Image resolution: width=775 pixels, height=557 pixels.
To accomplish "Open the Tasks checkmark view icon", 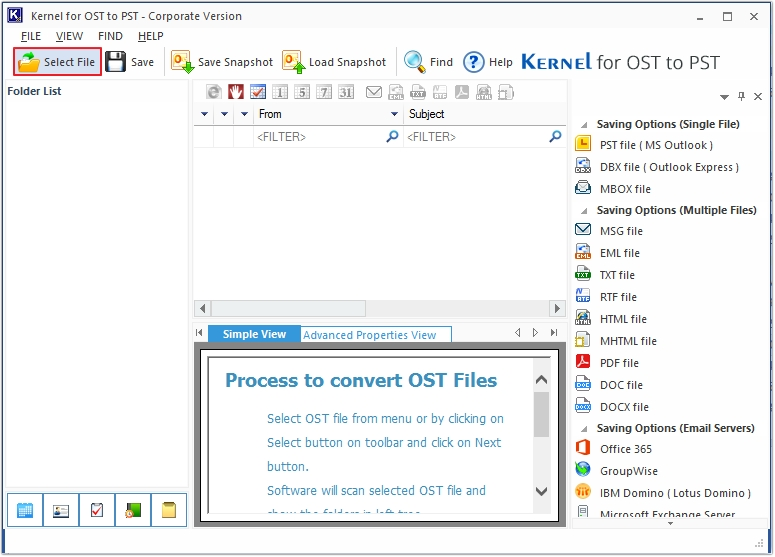I will (97, 510).
